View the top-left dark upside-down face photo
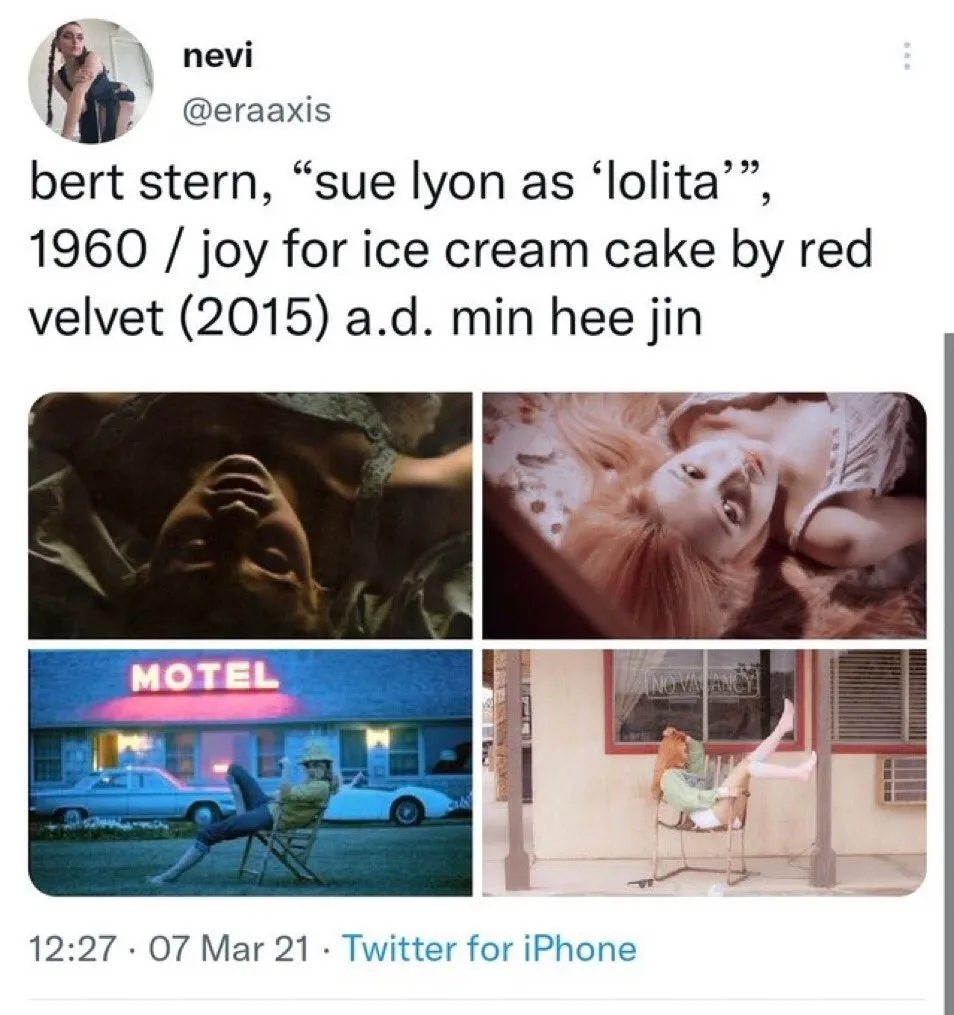The height and width of the screenshot is (1015, 954). (250, 515)
